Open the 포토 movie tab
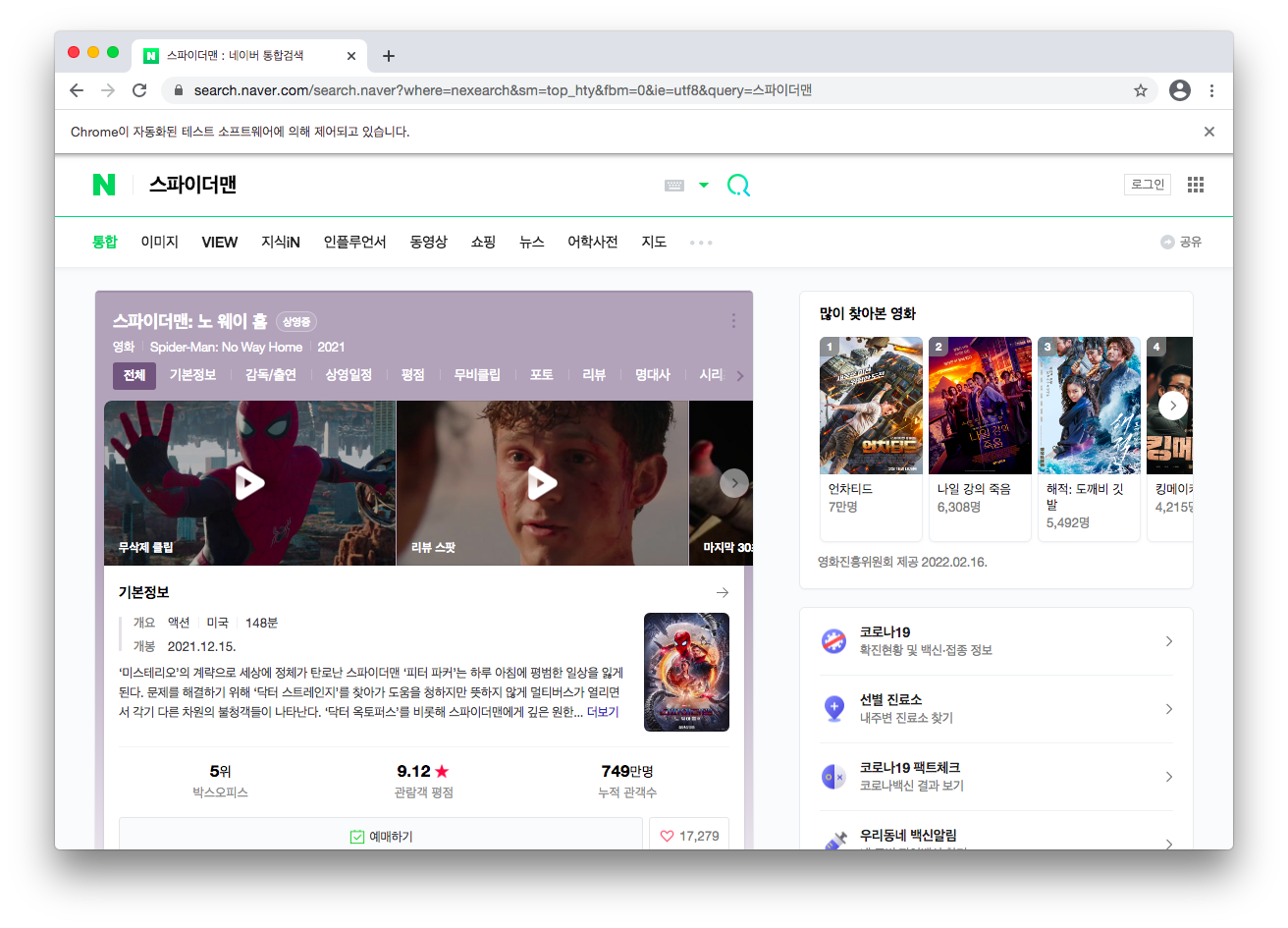Screen dimensions: 1288x928 542,375
